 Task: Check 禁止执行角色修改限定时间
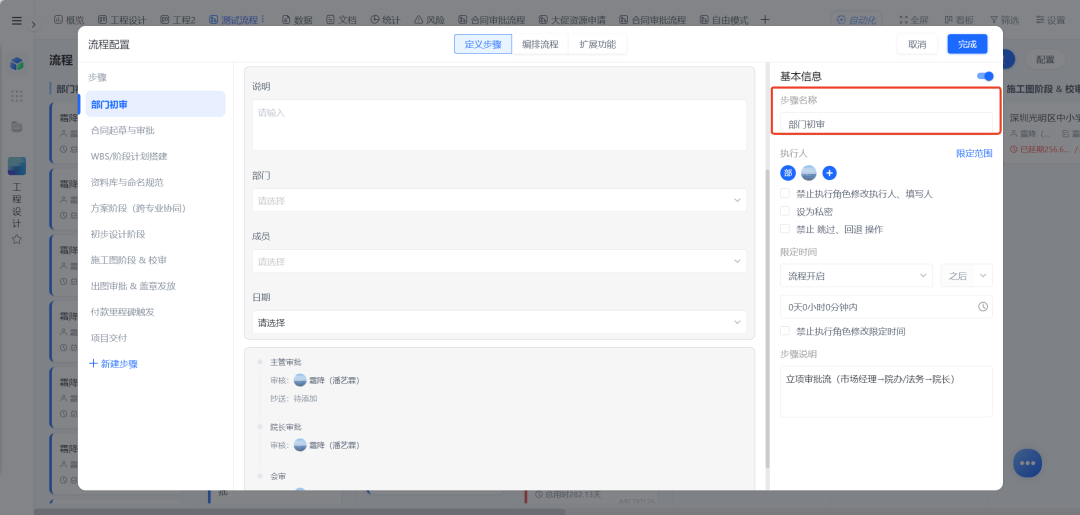pos(785,331)
